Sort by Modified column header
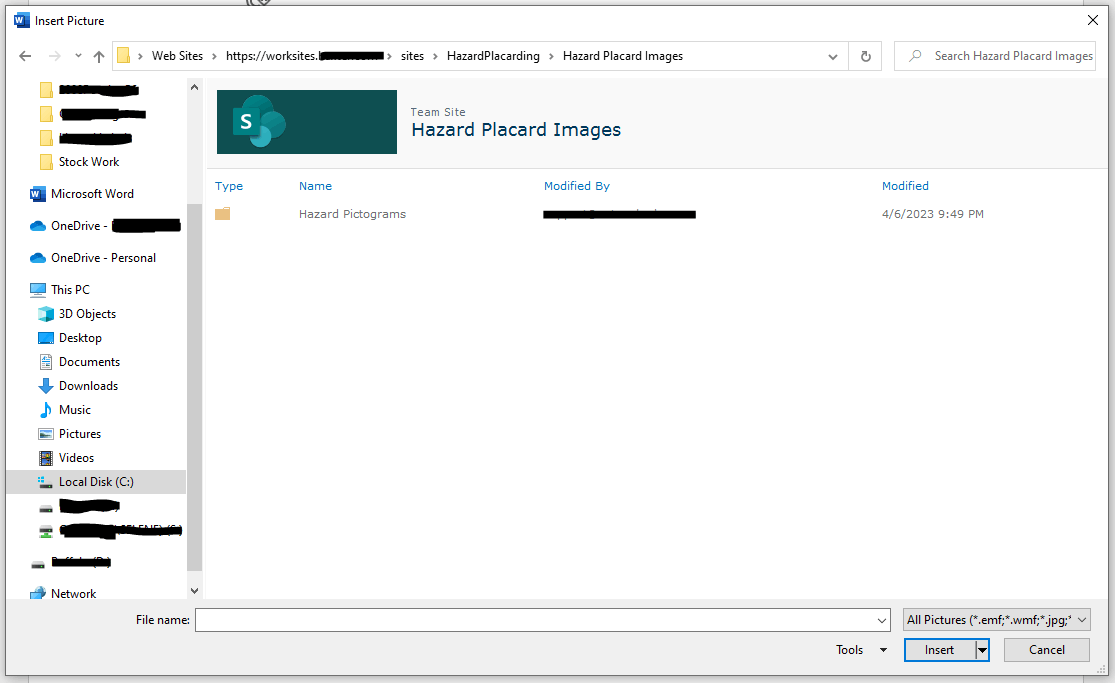This screenshot has height=683, width=1115. [905, 186]
